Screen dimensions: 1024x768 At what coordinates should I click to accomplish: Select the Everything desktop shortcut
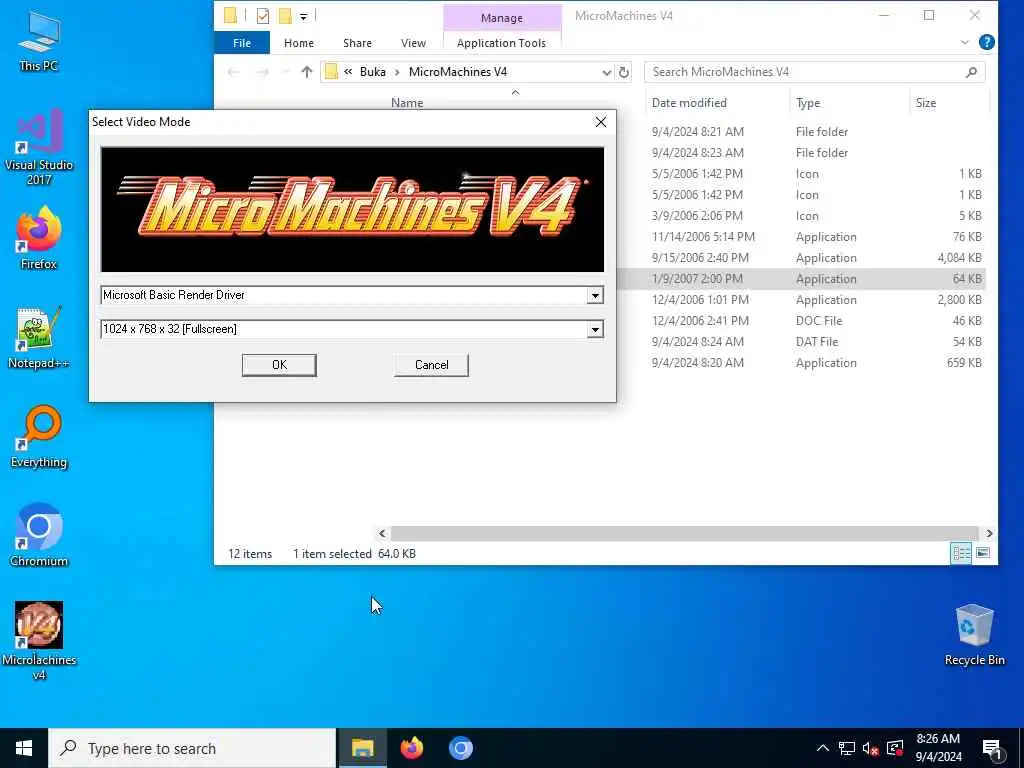click(39, 437)
